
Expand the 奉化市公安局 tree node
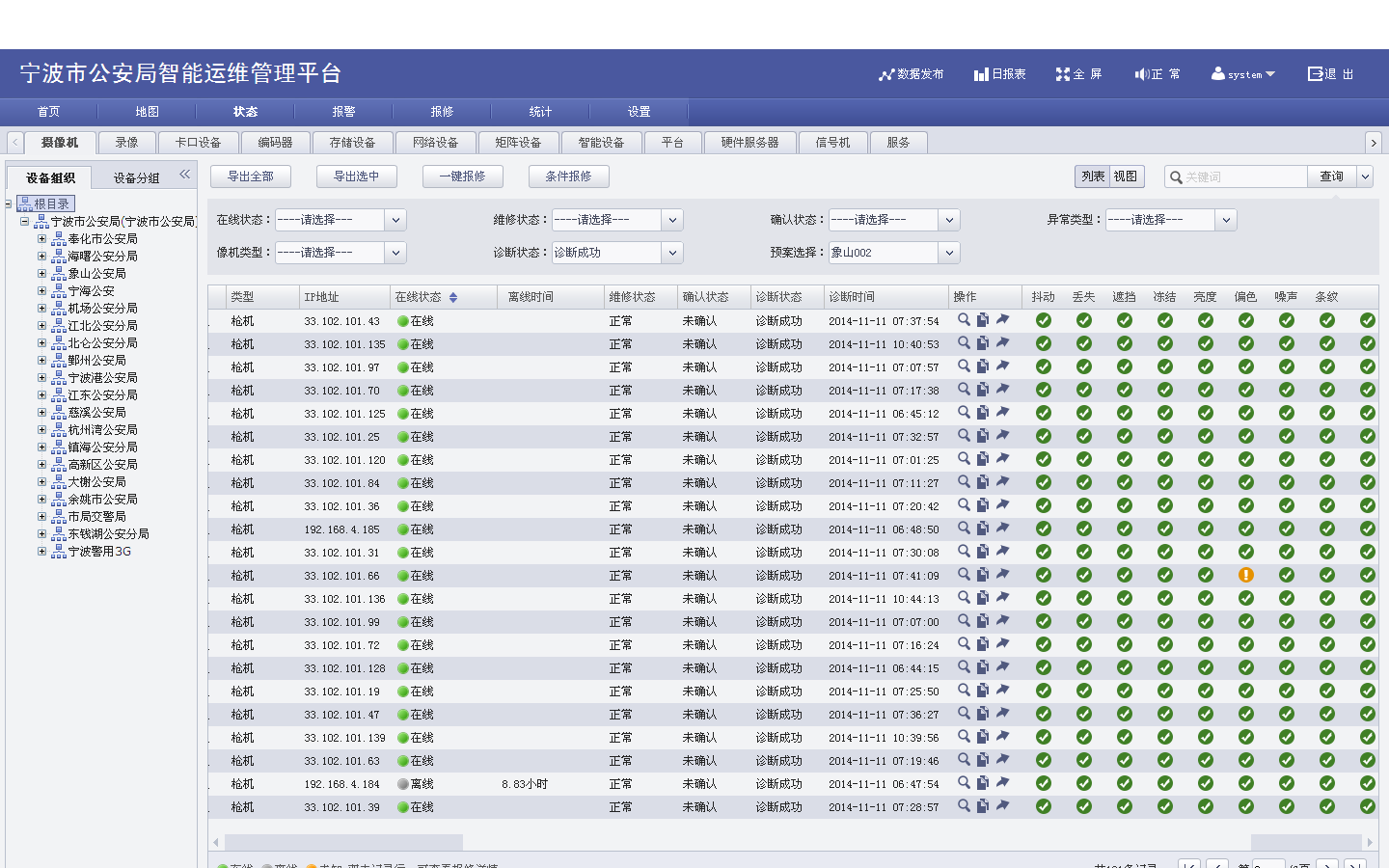(41, 238)
